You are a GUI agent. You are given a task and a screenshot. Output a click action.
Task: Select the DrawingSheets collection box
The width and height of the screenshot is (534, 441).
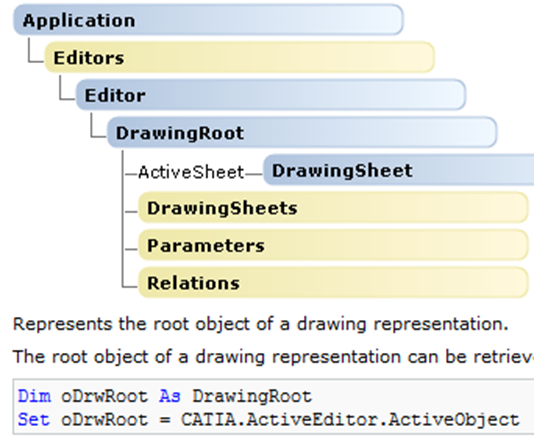[333, 208]
